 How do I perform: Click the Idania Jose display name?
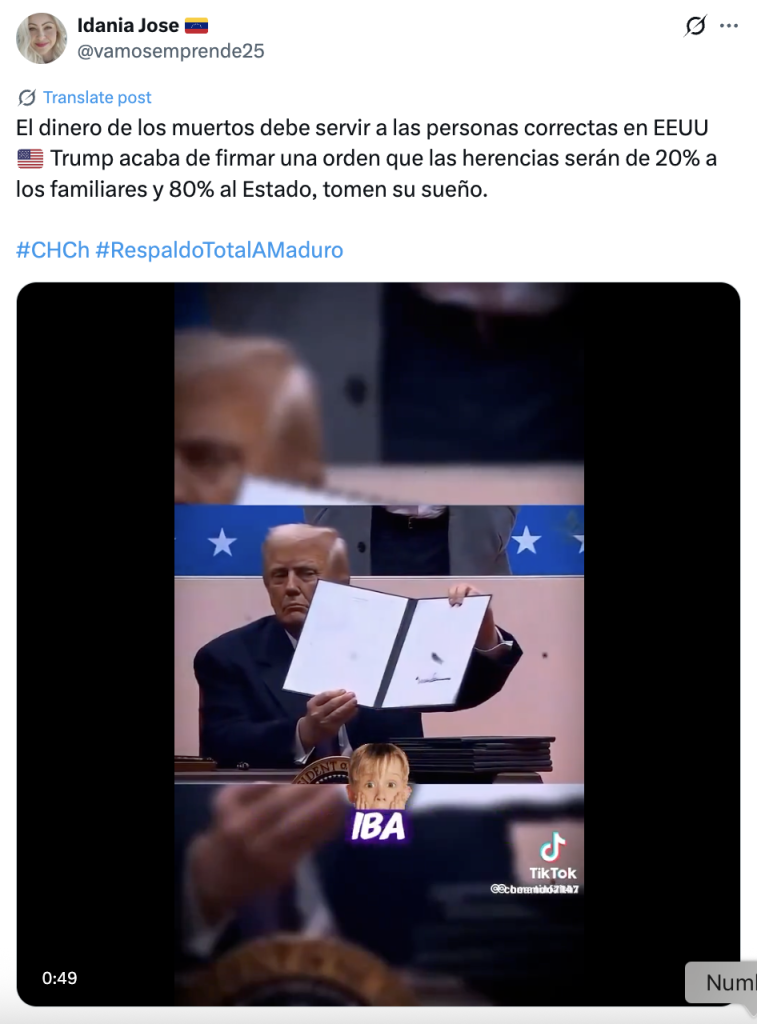[x=128, y=25]
